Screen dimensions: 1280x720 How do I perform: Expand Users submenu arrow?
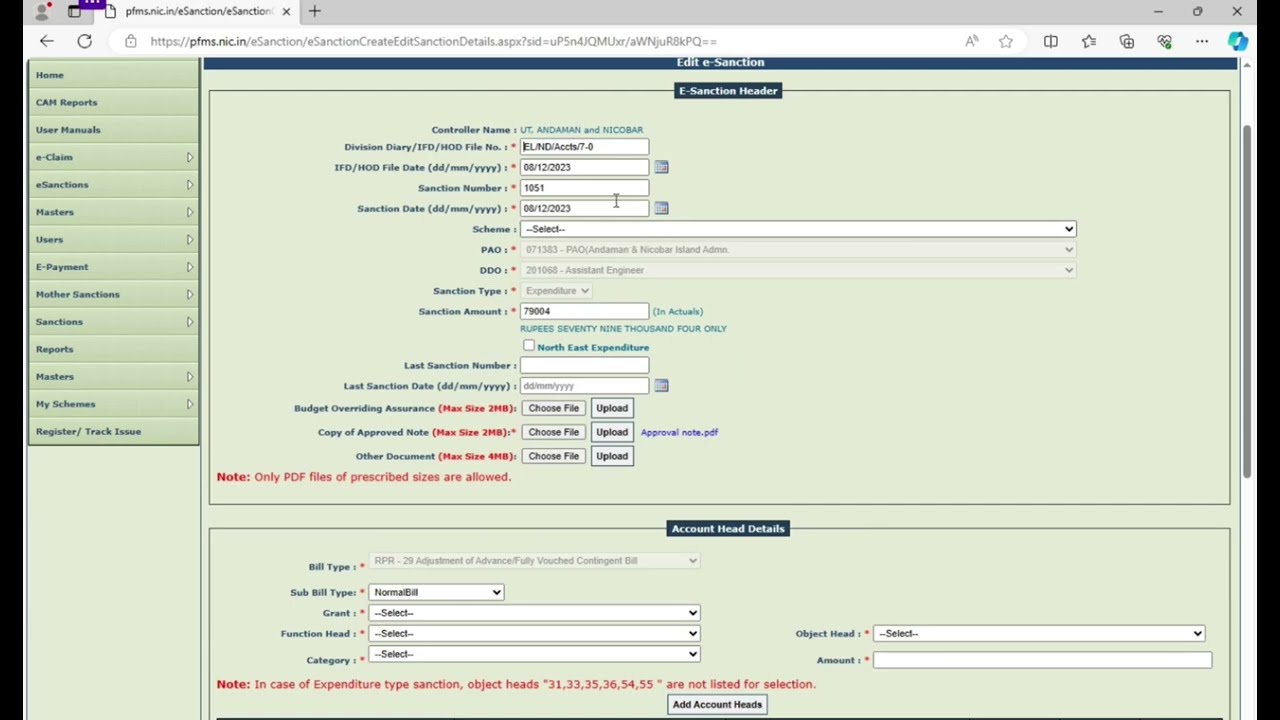click(189, 239)
